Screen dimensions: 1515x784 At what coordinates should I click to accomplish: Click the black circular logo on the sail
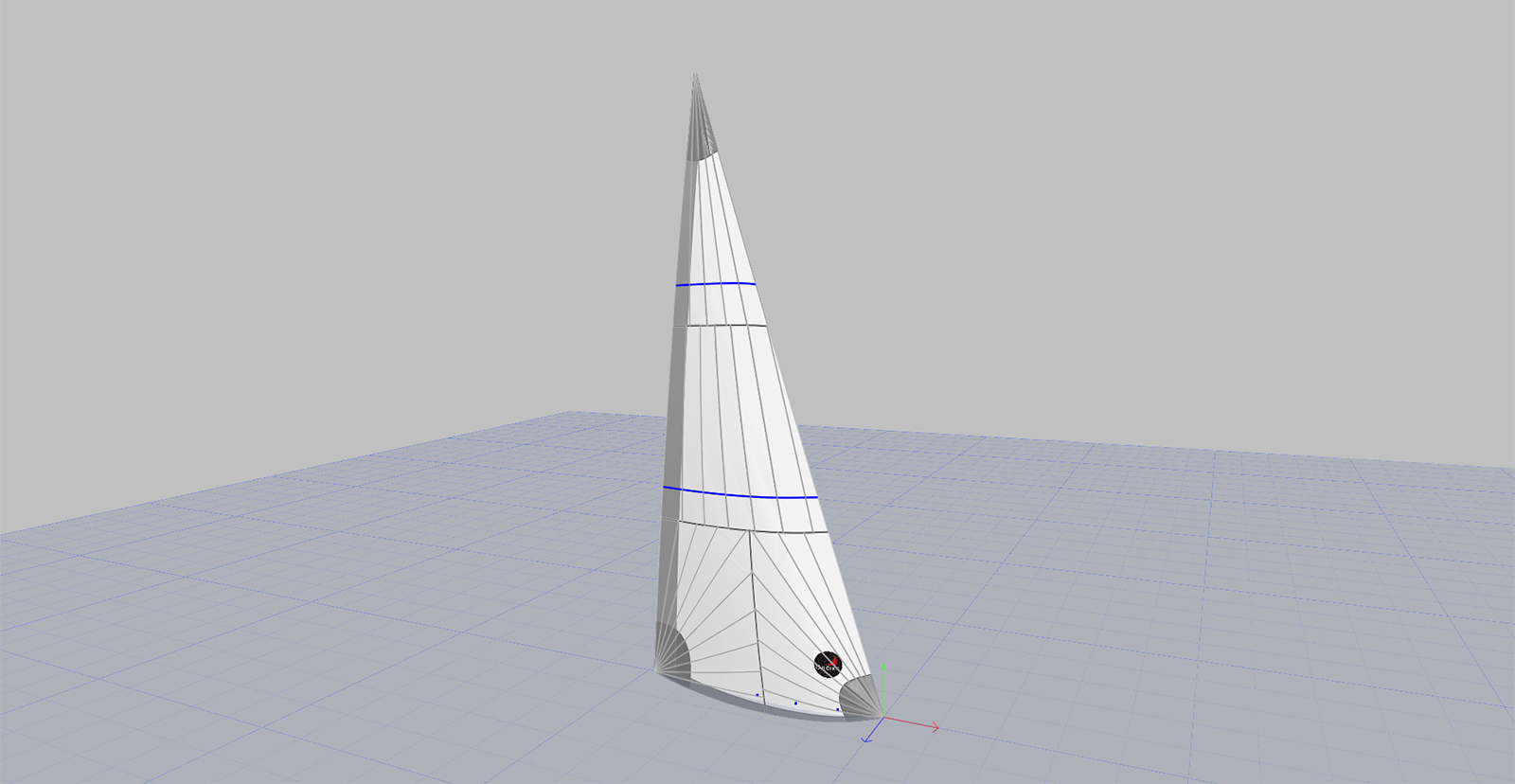coord(828,664)
